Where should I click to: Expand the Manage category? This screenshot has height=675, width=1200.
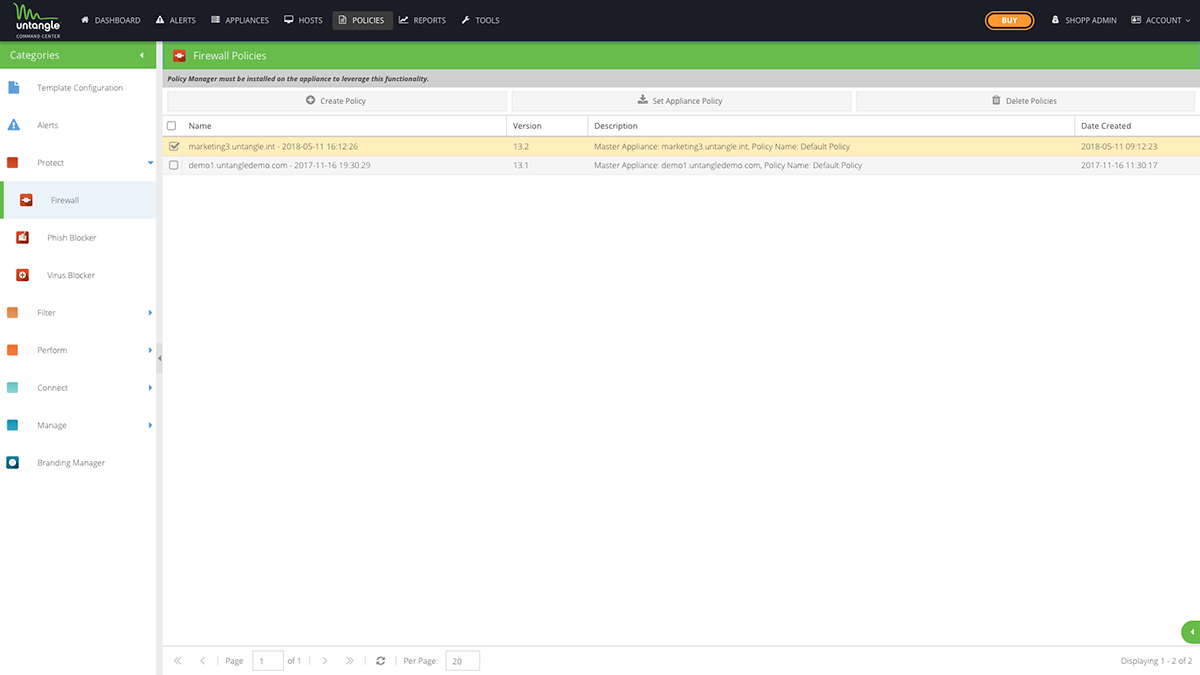(x=151, y=425)
